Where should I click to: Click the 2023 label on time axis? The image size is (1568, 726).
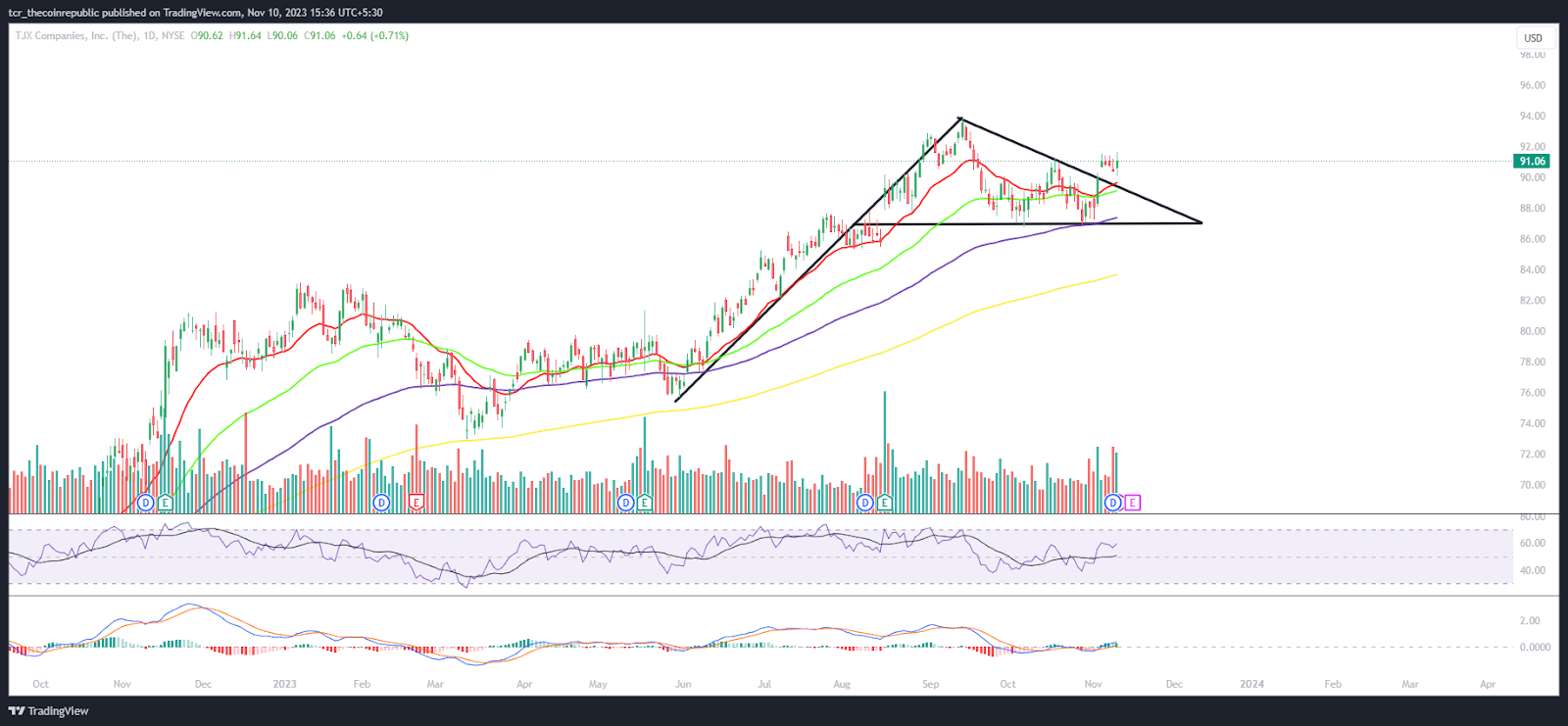pyautogui.click(x=284, y=684)
